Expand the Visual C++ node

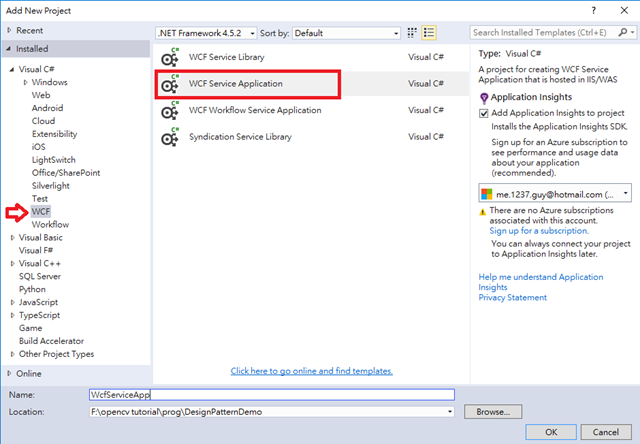point(12,264)
